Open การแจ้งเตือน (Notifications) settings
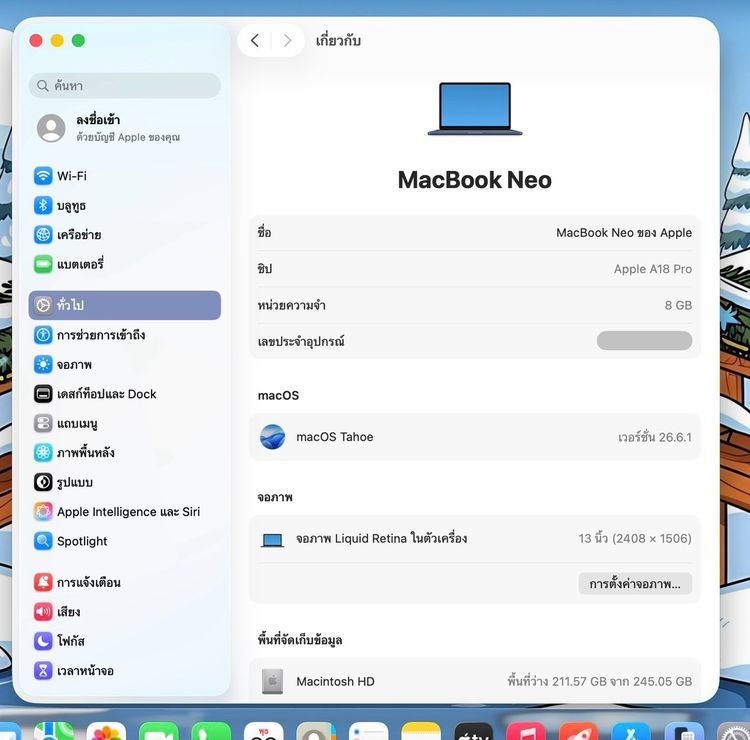The width and height of the screenshot is (750, 740). coord(124,582)
